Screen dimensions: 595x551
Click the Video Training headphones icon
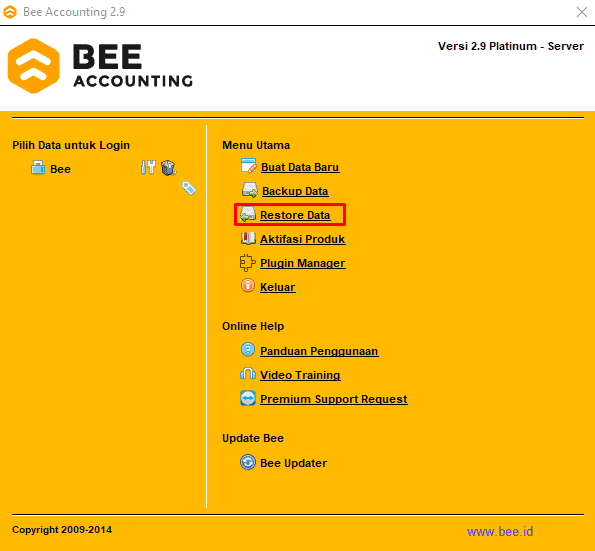(248, 374)
